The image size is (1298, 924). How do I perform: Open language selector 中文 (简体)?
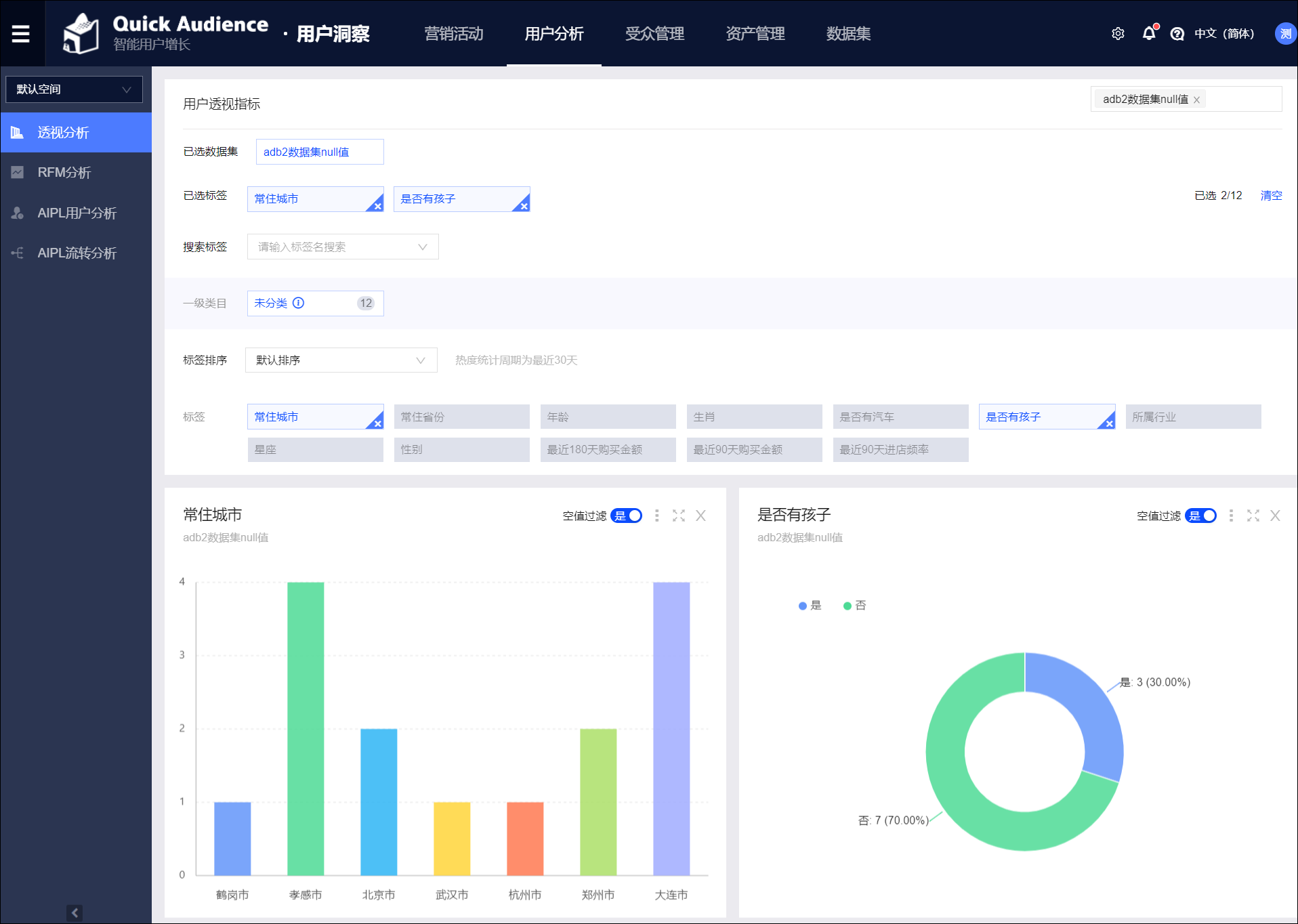point(1223,33)
